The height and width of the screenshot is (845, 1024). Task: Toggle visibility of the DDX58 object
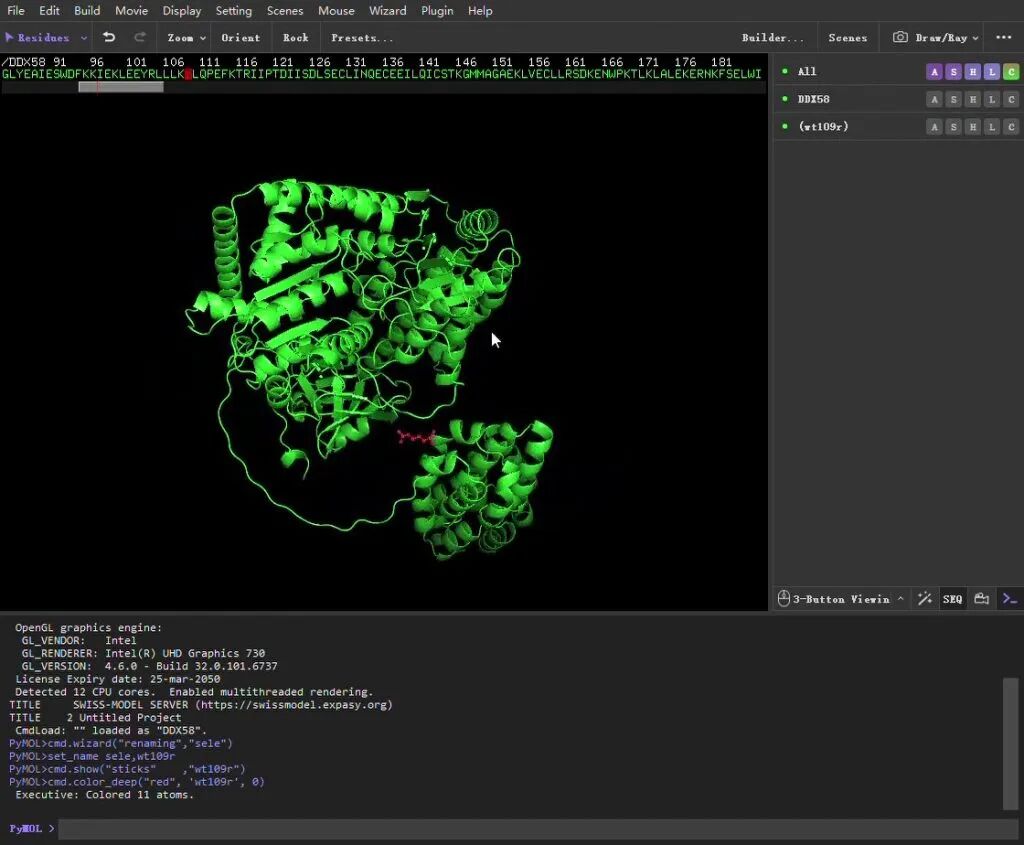785,99
